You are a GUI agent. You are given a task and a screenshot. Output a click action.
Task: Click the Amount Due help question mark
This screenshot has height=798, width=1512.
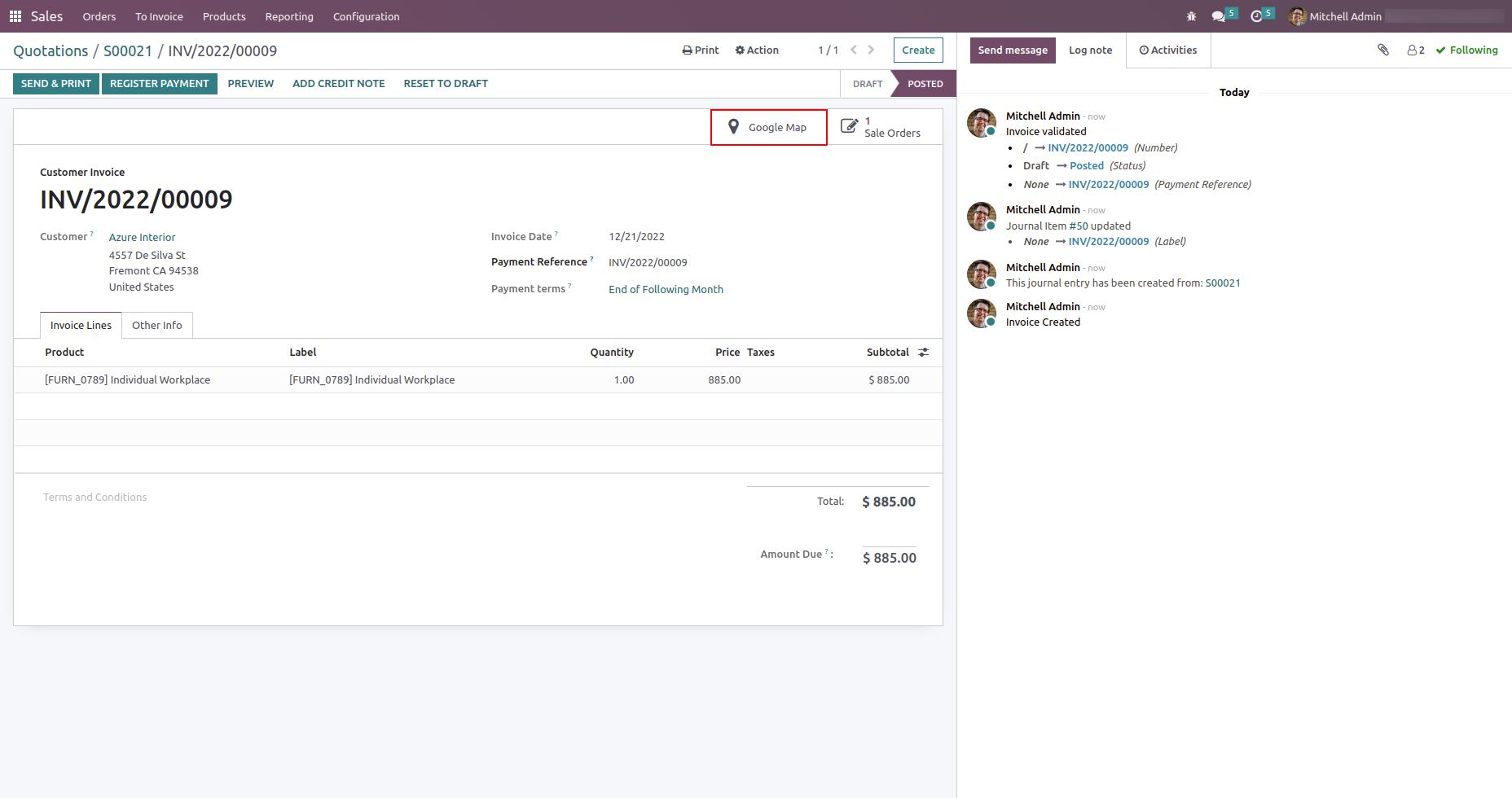(826, 551)
